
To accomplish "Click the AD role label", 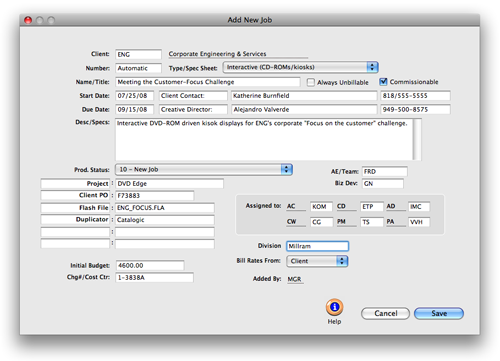I will pos(391,206).
